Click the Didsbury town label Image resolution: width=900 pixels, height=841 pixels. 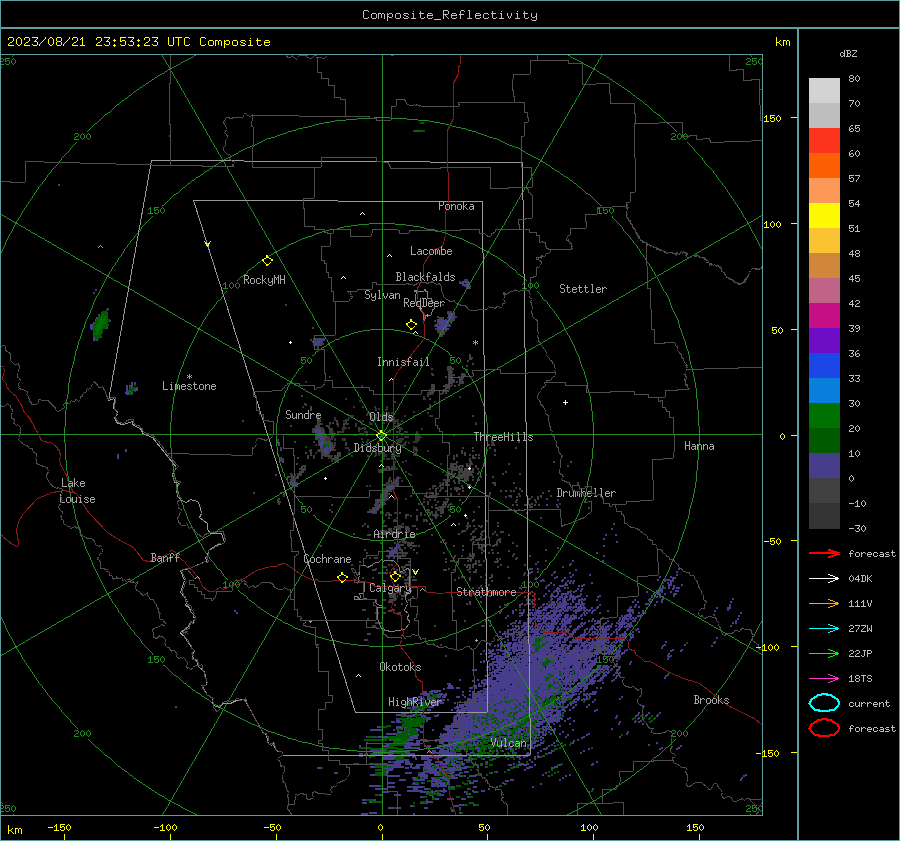(x=377, y=448)
